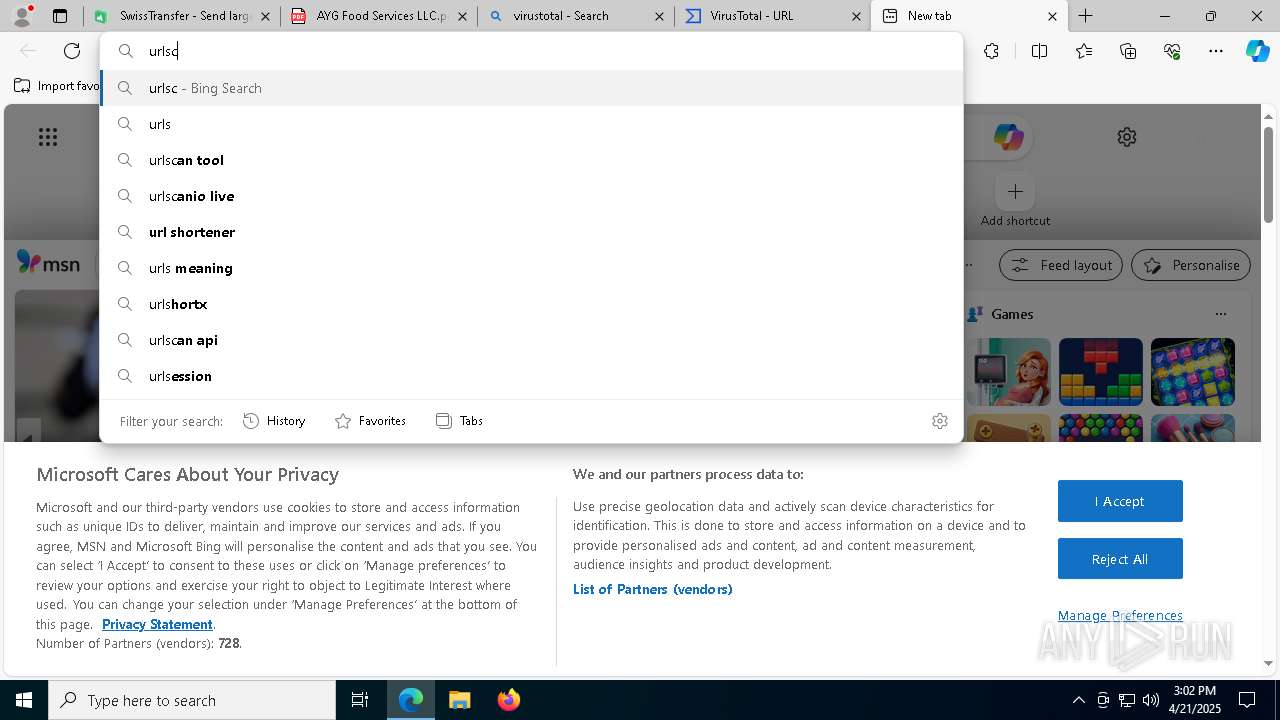
Task: Select the 'urls' suggestion
Action: pyautogui.click(x=531, y=124)
